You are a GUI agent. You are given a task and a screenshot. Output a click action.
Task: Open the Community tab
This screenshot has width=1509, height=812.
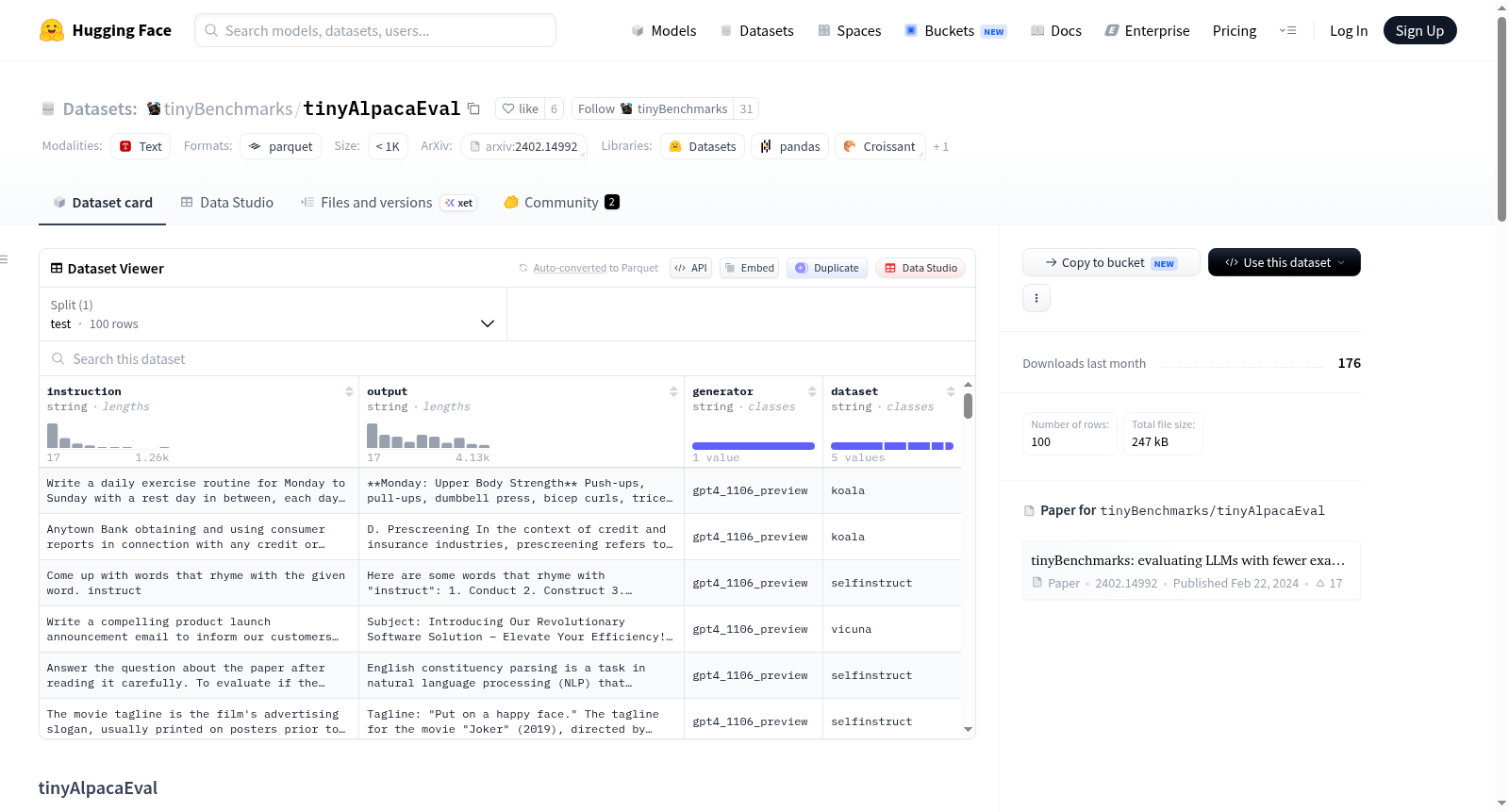pos(561,202)
